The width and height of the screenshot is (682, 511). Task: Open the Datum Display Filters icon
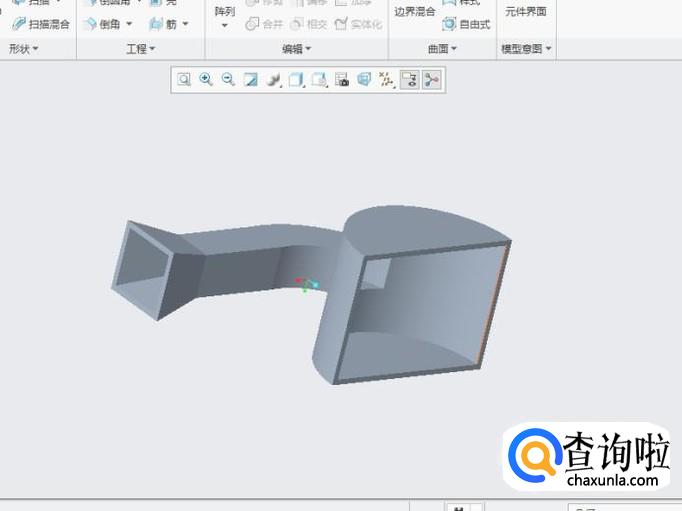(x=386, y=80)
